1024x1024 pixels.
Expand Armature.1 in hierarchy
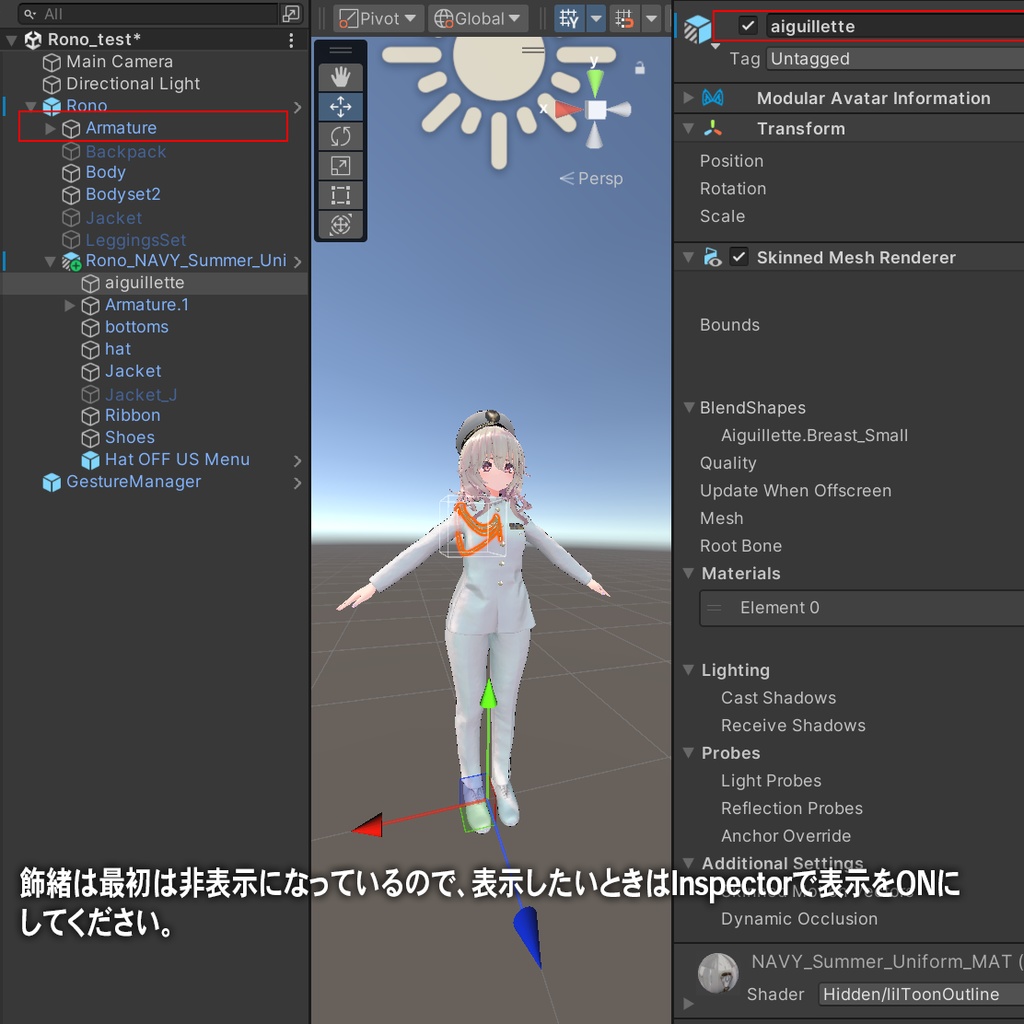point(70,305)
